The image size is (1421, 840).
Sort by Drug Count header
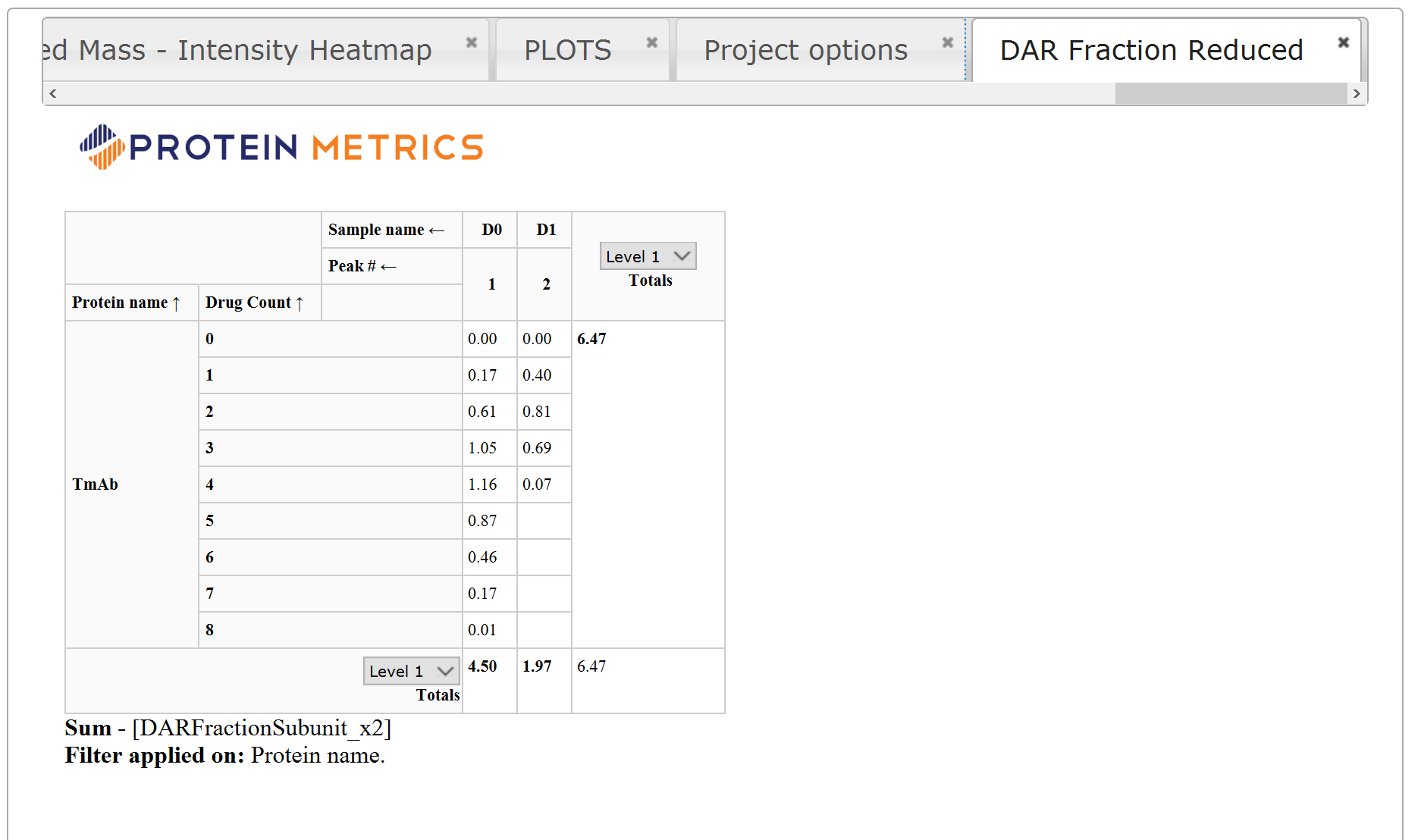254,302
